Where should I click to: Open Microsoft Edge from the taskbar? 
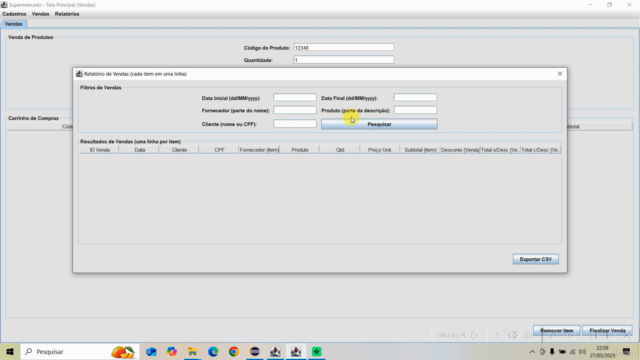(213, 351)
